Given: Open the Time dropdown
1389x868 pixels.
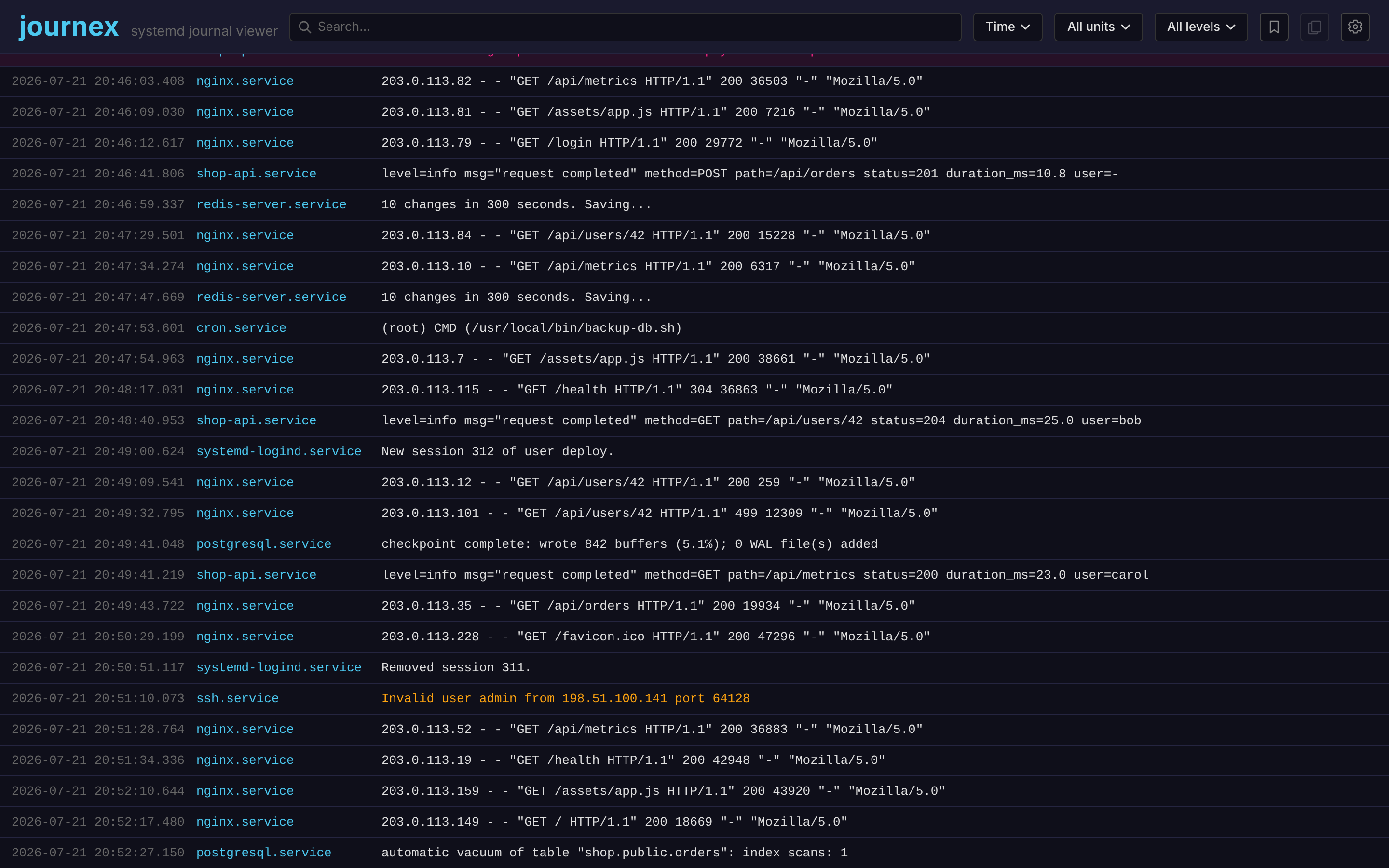Looking at the screenshot, I should tap(1008, 27).
